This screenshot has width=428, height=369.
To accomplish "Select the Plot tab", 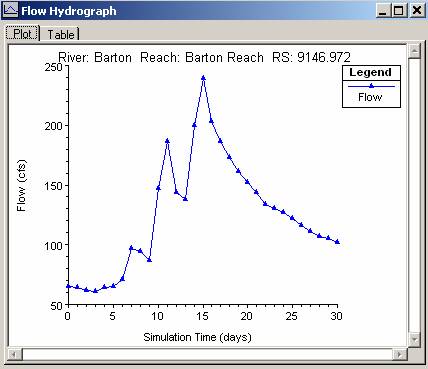I will click(23, 34).
